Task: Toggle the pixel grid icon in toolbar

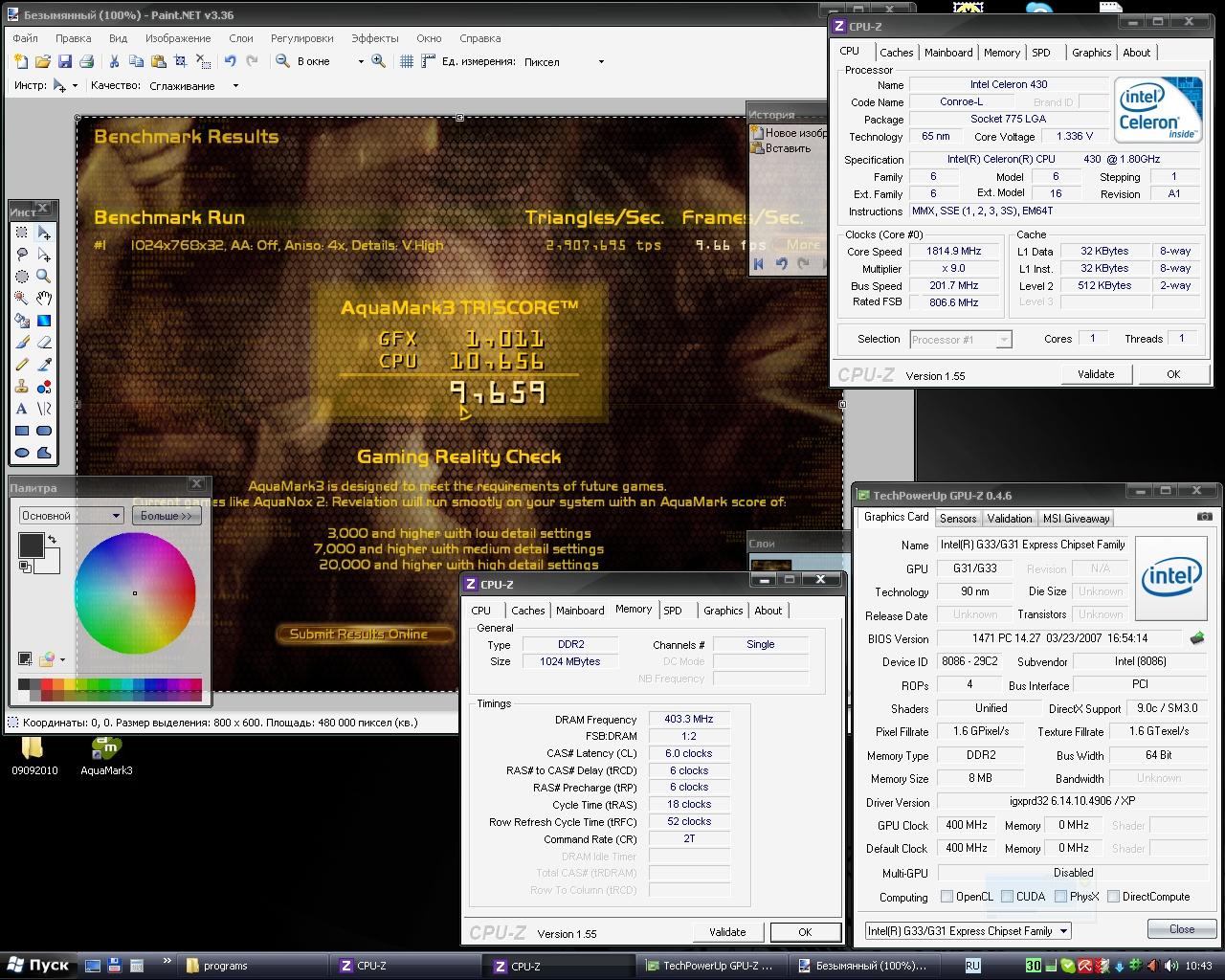Action: click(407, 61)
